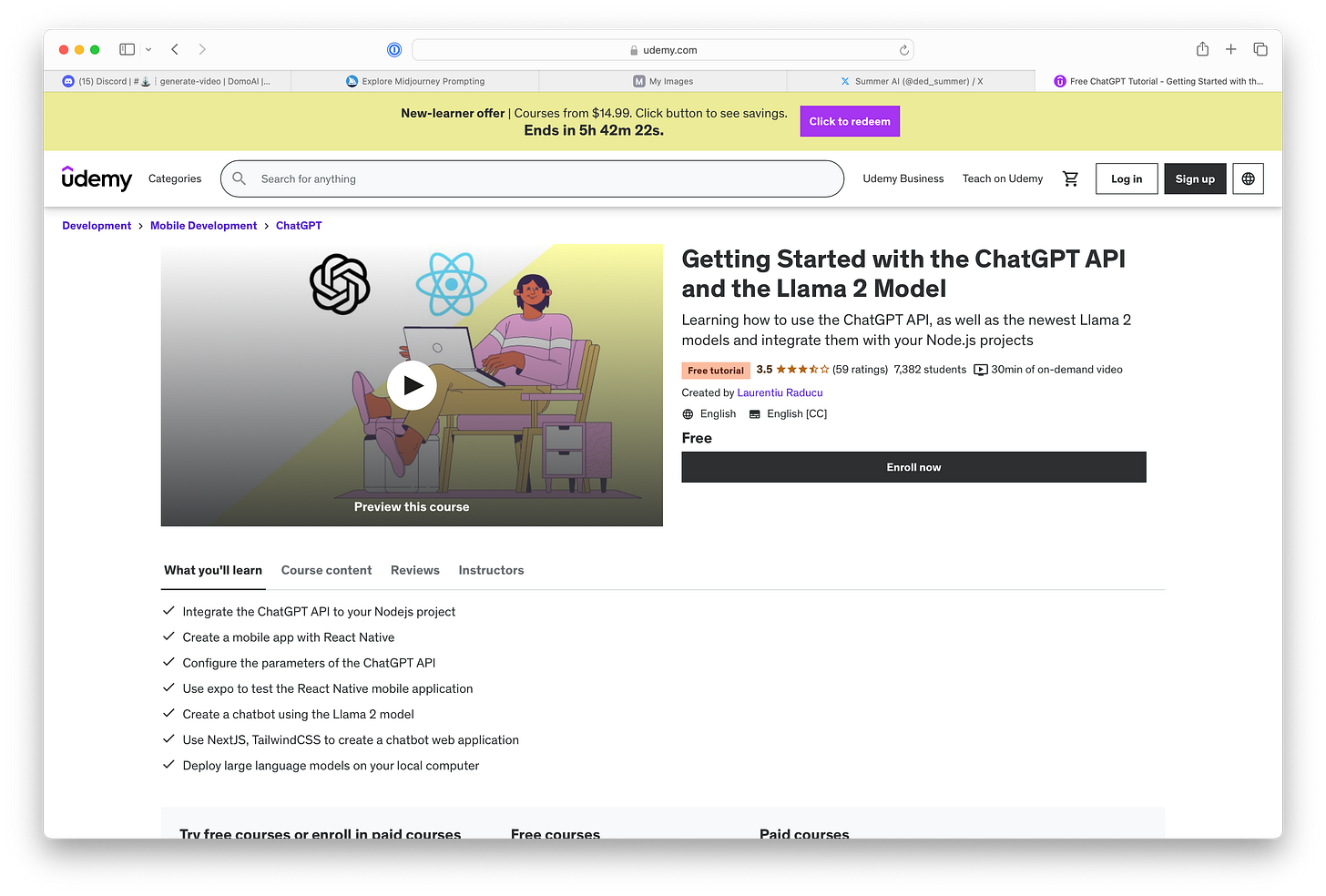Image resolution: width=1326 pixels, height=896 pixels.
Task: Open the Udemy logo home link
Action: coord(97,178)
